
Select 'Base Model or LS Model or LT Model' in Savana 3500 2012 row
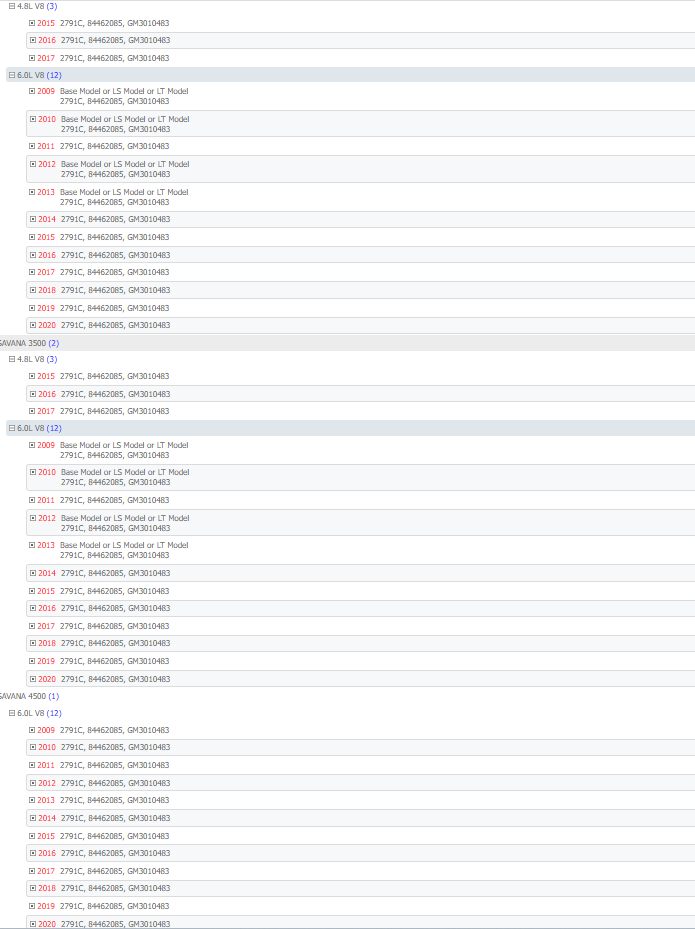click(x=125, y=518)
